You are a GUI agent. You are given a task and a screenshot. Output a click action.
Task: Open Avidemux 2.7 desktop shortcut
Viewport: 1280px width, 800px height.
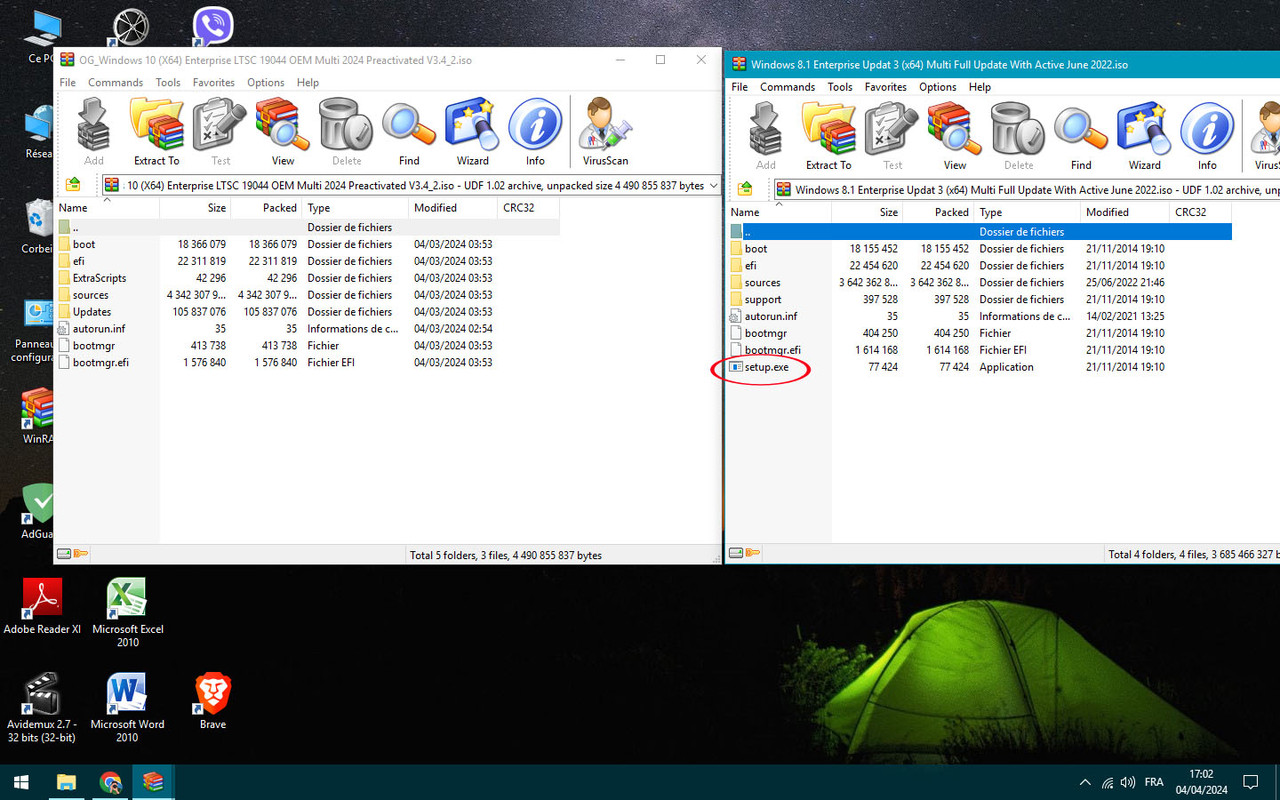click(42, 707)
